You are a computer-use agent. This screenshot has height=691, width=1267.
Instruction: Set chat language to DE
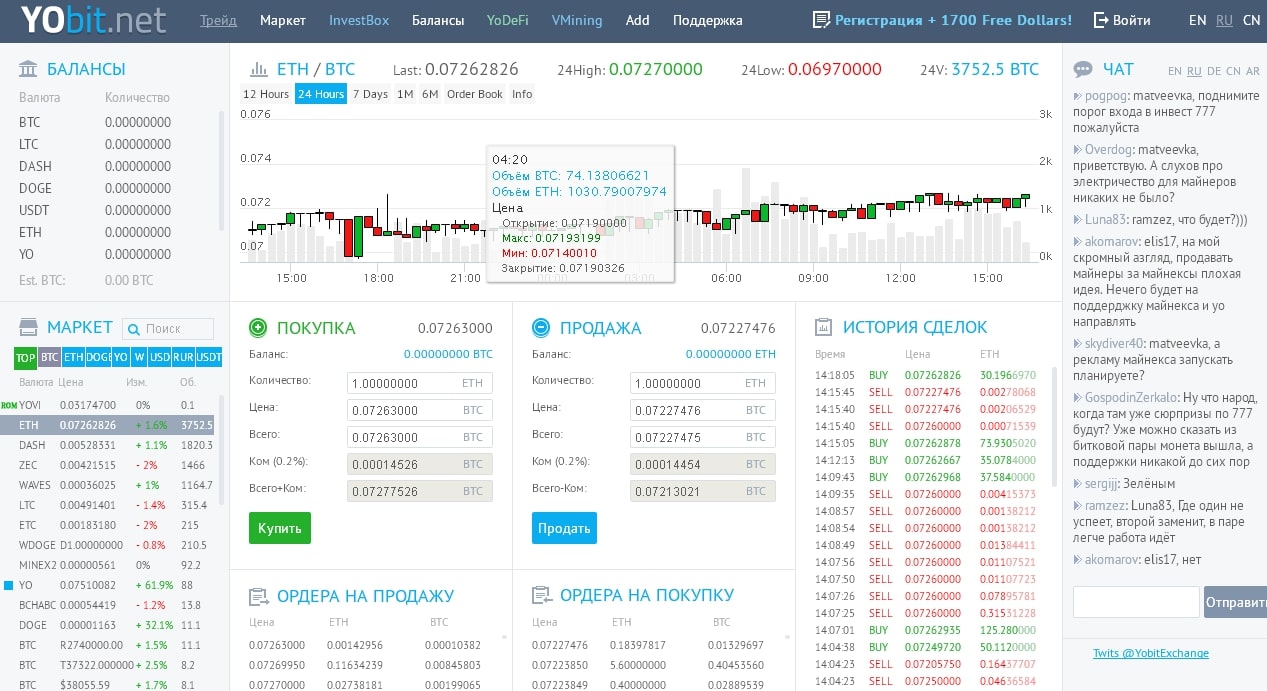[1214, 71]
